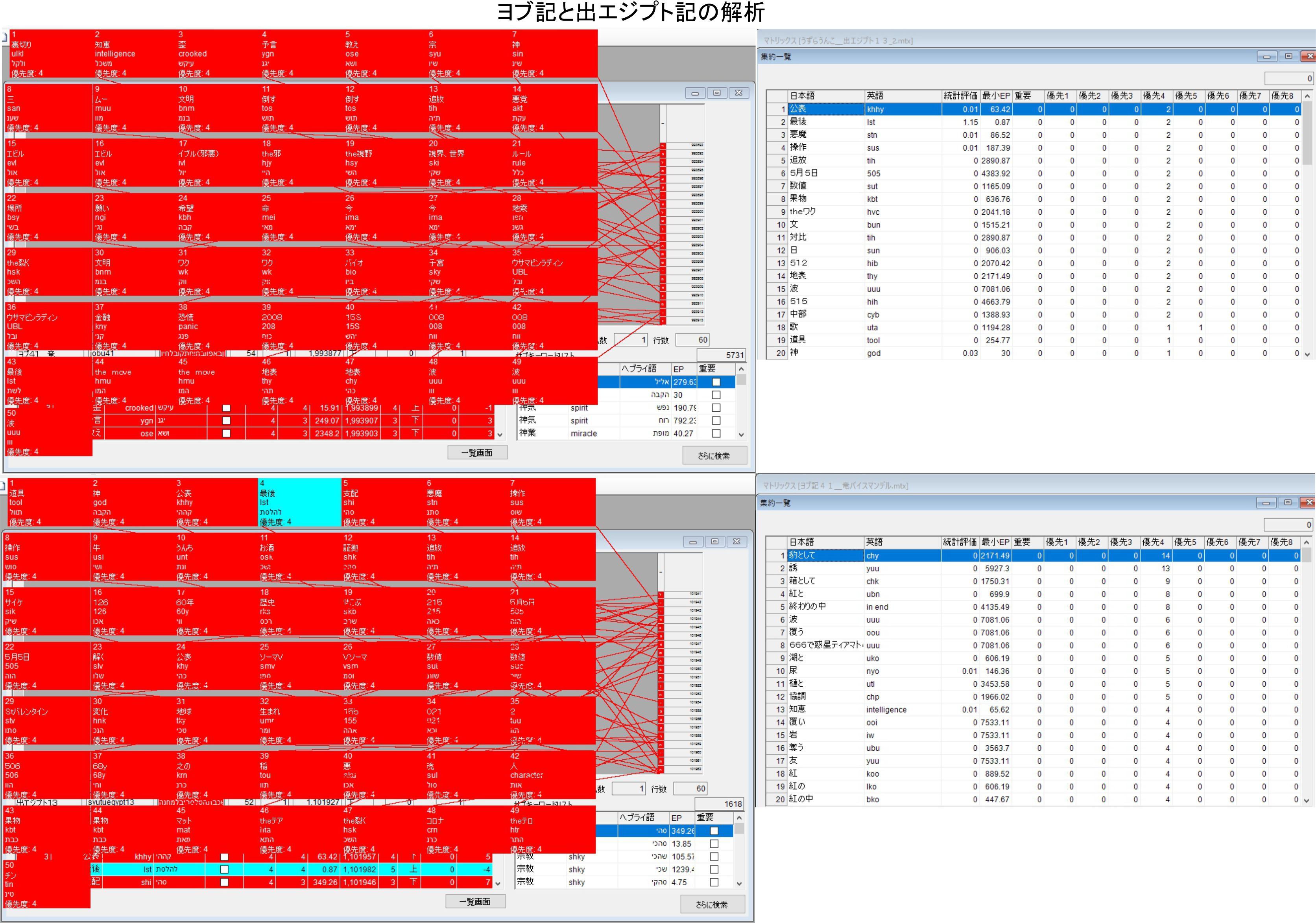
Task: Check 重要 box for EP 1239 shky row
Action: [x=714, y=869]
